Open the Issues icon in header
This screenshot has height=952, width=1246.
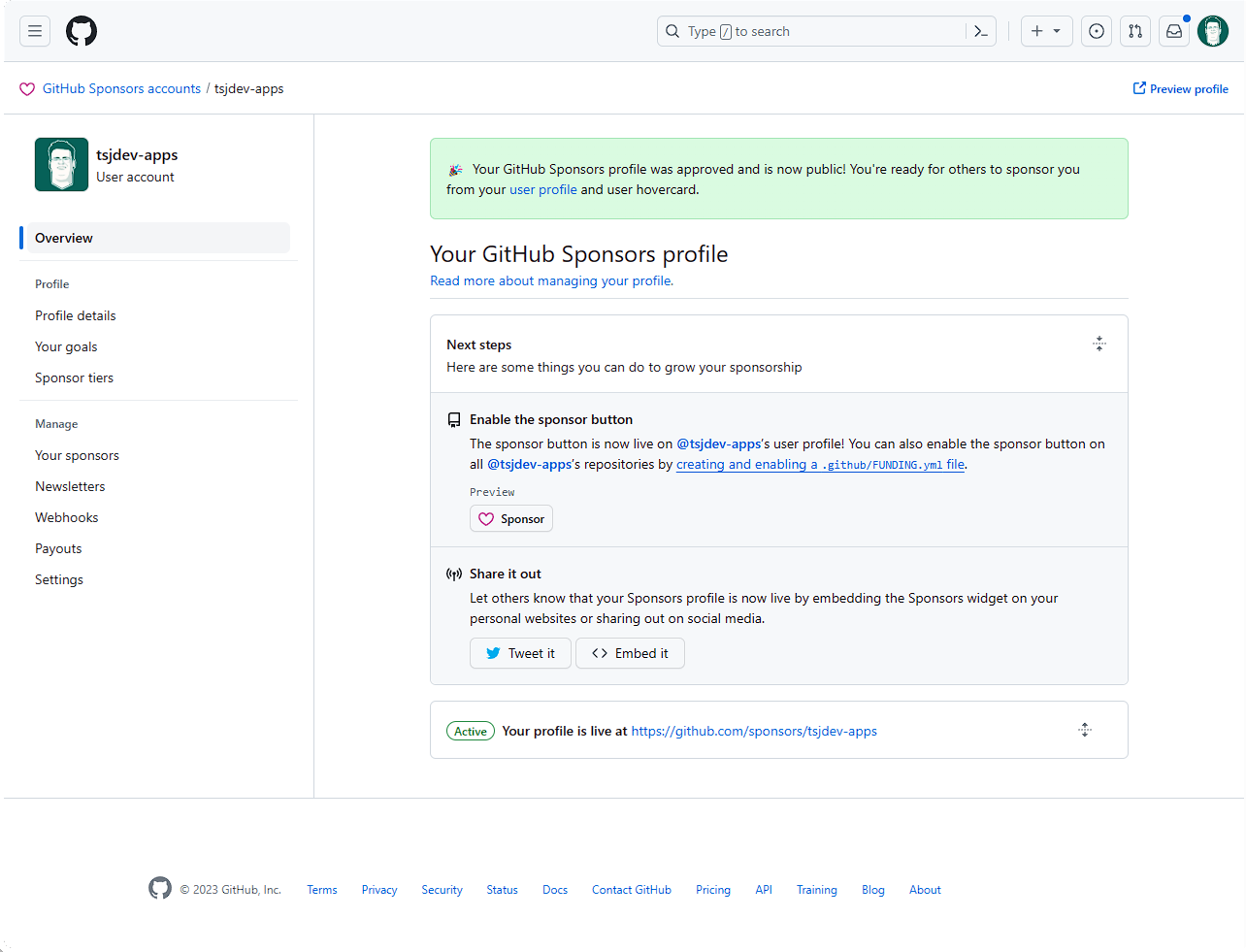pos(1097,31)
